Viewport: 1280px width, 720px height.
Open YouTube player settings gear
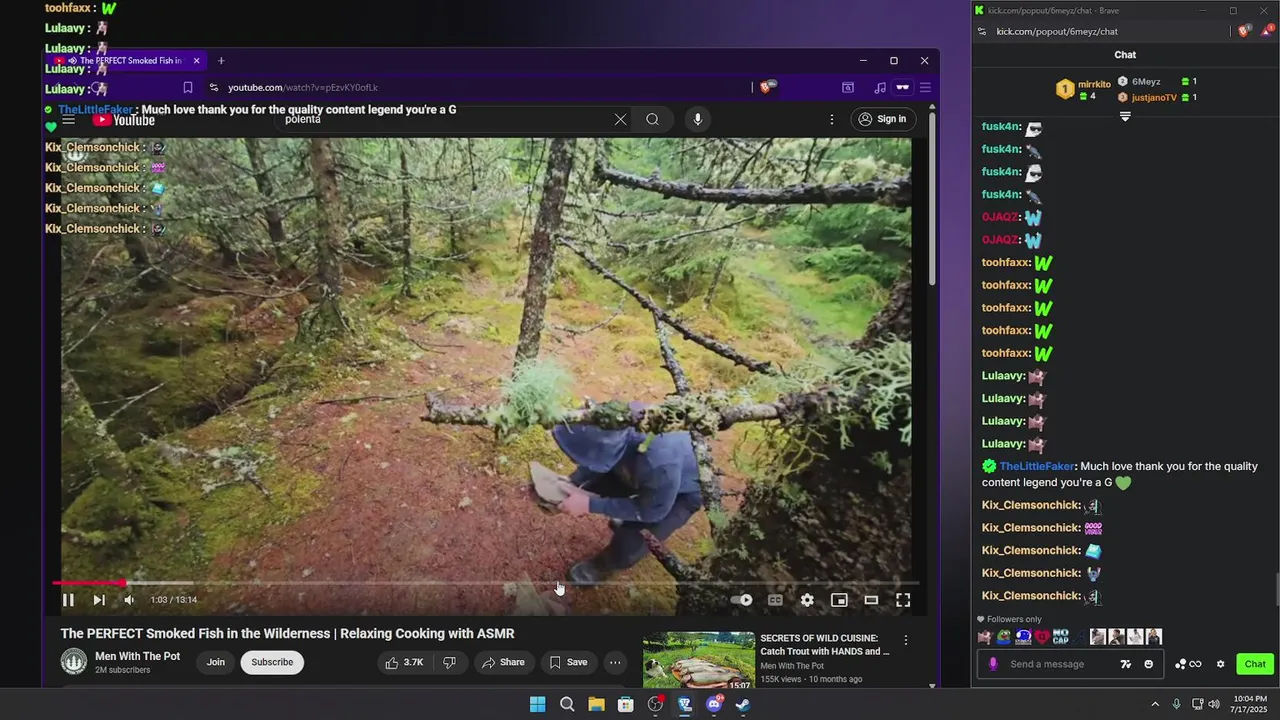coord(807,600)
